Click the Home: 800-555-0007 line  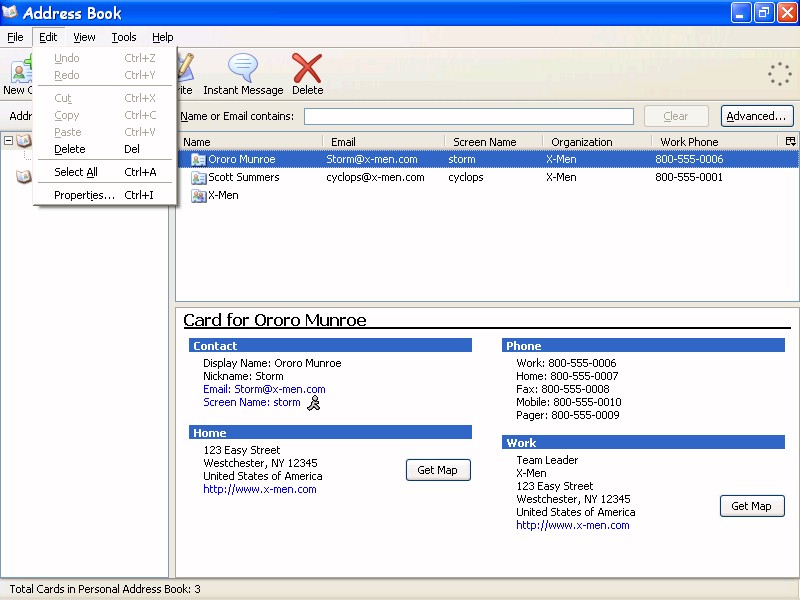(x=567, y=377)
